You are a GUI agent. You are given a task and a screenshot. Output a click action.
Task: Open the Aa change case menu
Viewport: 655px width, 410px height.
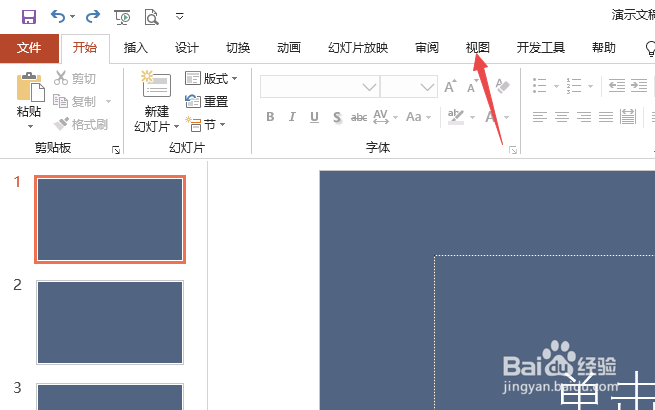point(418,117)
